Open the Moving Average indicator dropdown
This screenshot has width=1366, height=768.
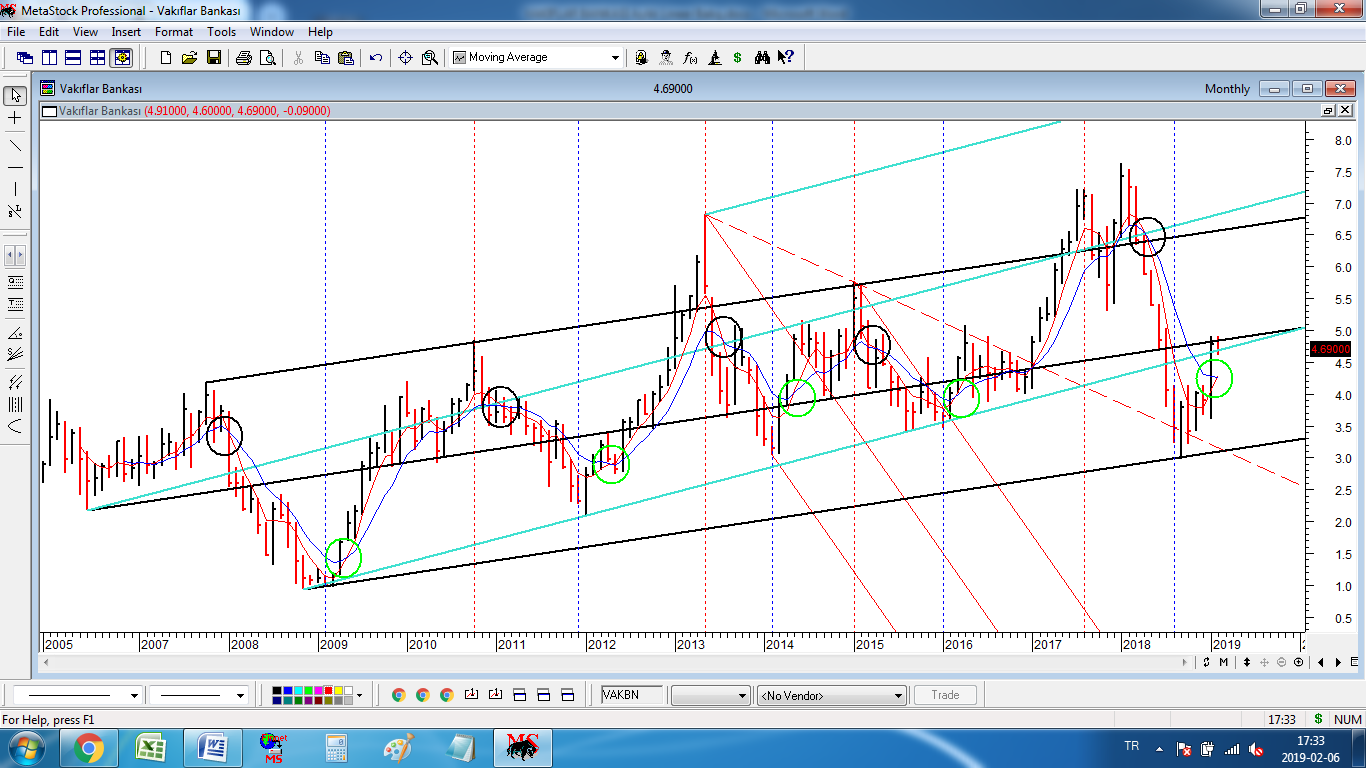pyautogui.click(x=615, y=57)
